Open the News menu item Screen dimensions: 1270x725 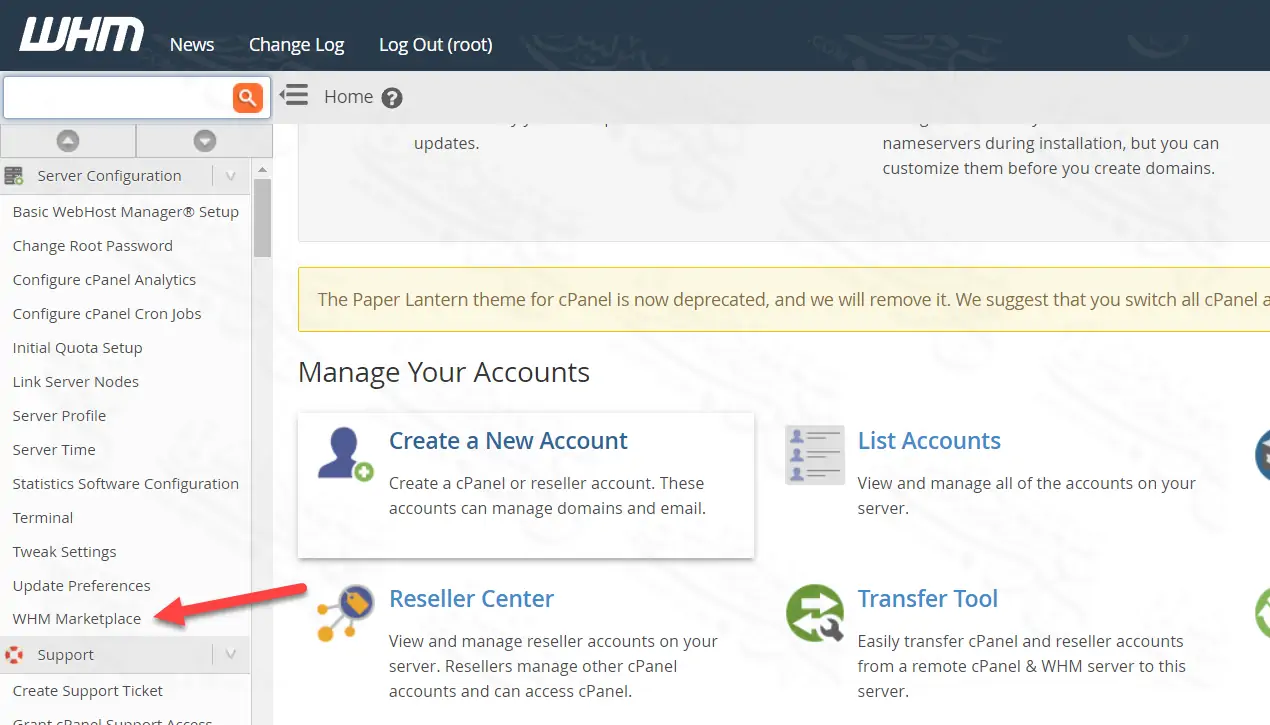(192, 44)
